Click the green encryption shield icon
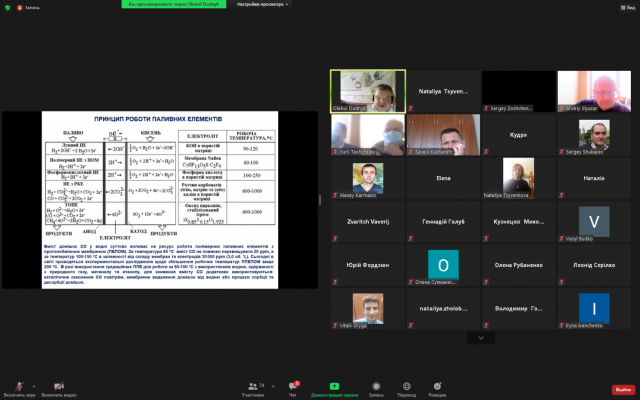 pos(7,7)
